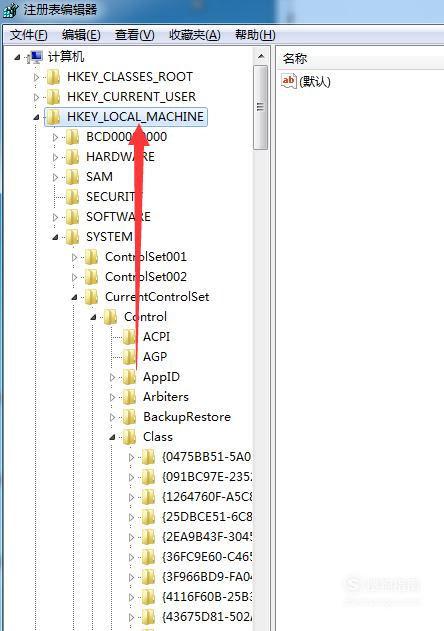Viewport: 444px width, 631px height.
Task: Open the 帮助(H) menu
Action: click(x=255, y=35)
